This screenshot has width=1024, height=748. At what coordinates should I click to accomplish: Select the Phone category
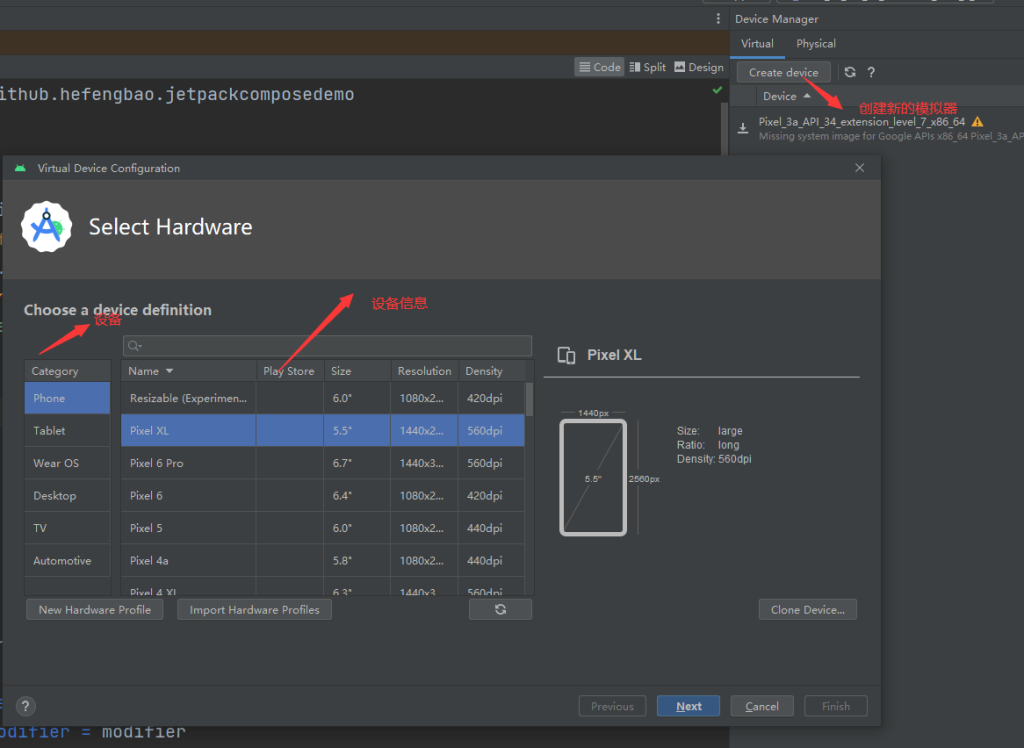[67, 398]
